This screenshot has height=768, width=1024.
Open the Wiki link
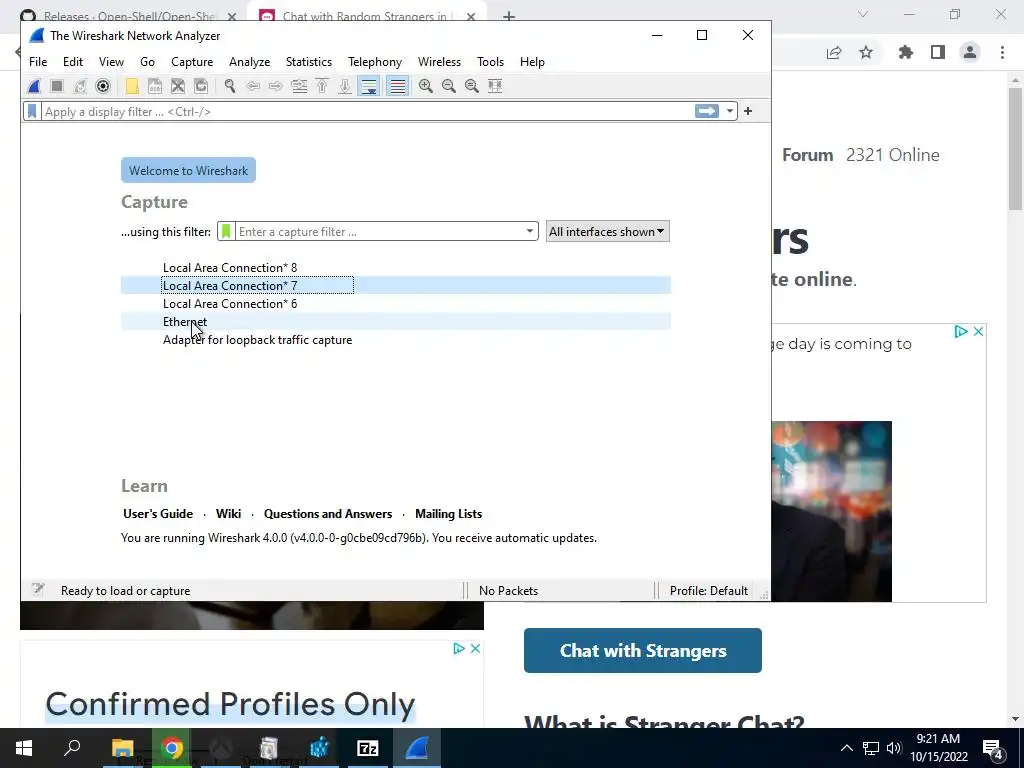tap(229, 514)
